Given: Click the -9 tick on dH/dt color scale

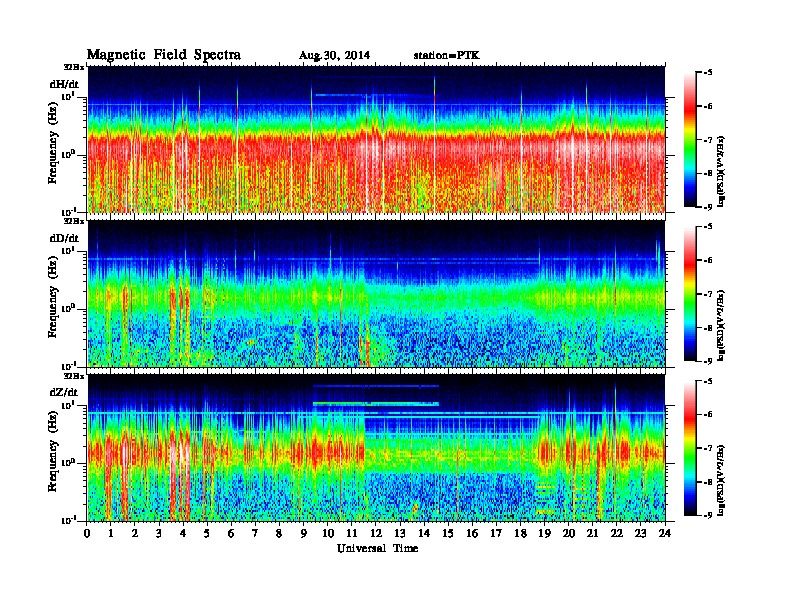Looking at the screenshot, I should (708, 207).
